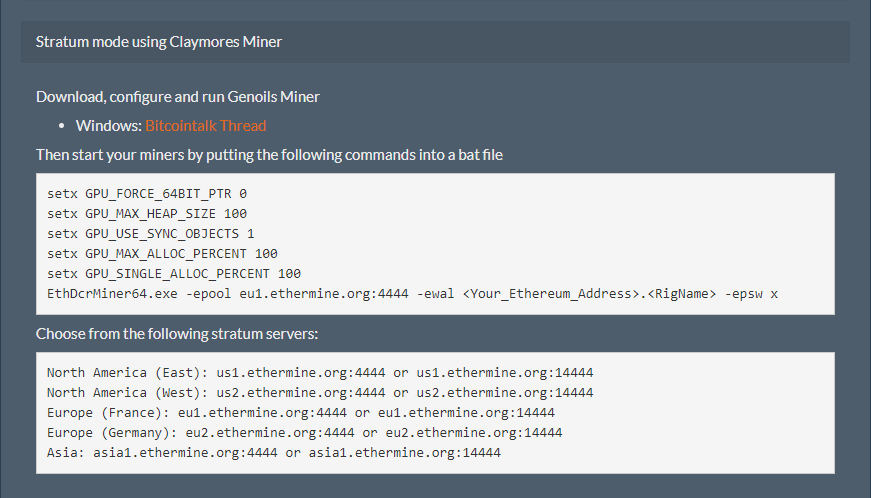871x498 pixels.
Task: Click 'Download, configure and run Genoils Miner' text
Action: pyautogui.click(x=178, y=97)
